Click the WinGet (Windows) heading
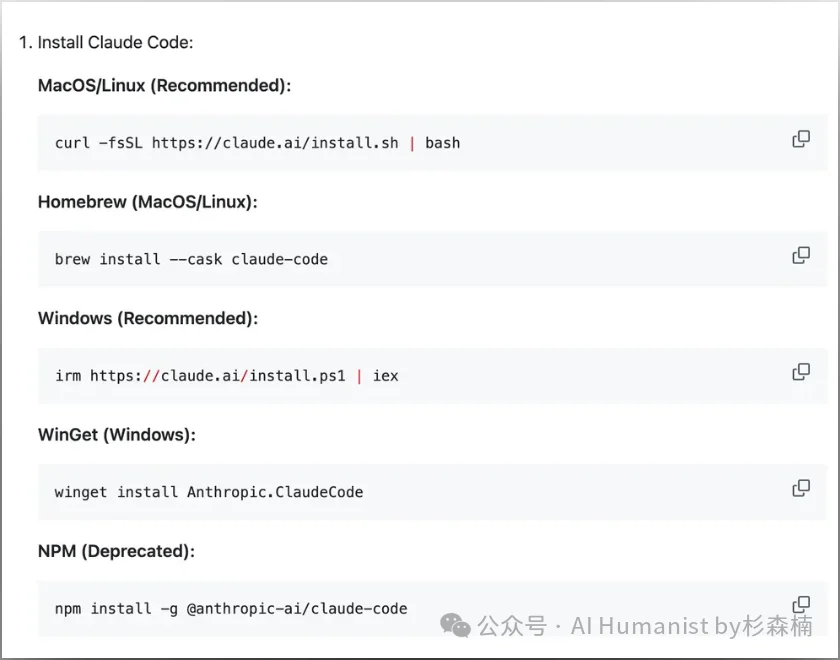Screen dimensions: 840x660 pos(117,434)
